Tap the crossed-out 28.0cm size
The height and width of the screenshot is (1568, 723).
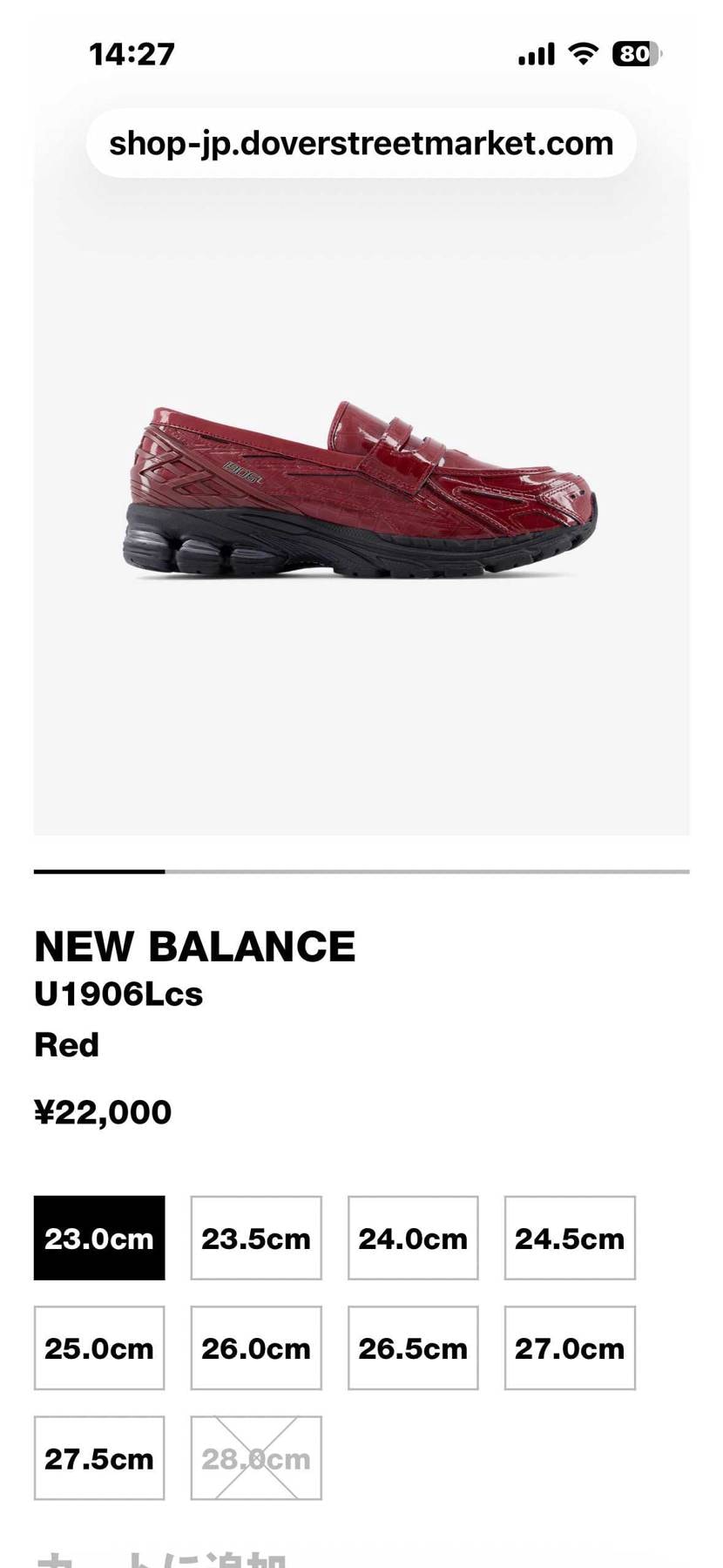pos(256,1457)
